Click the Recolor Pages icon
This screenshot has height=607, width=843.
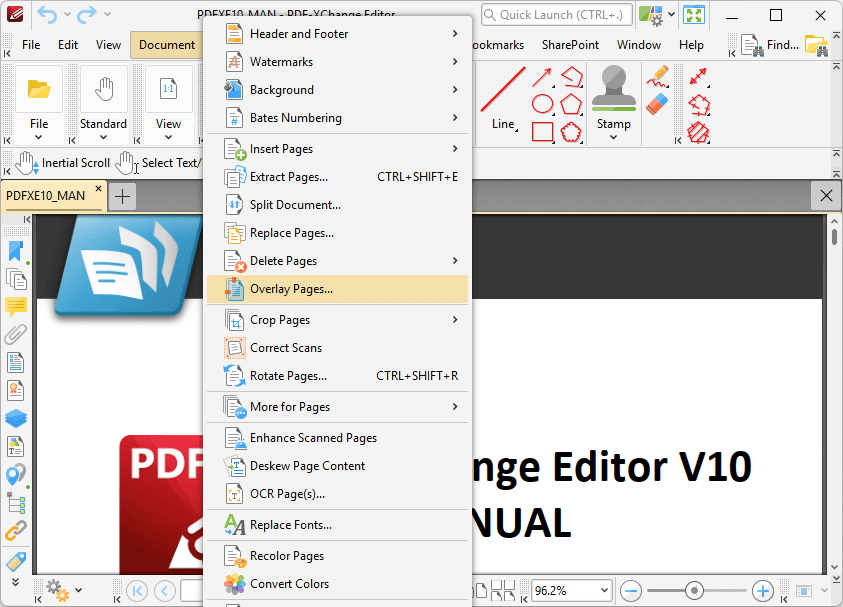(234, 556)
